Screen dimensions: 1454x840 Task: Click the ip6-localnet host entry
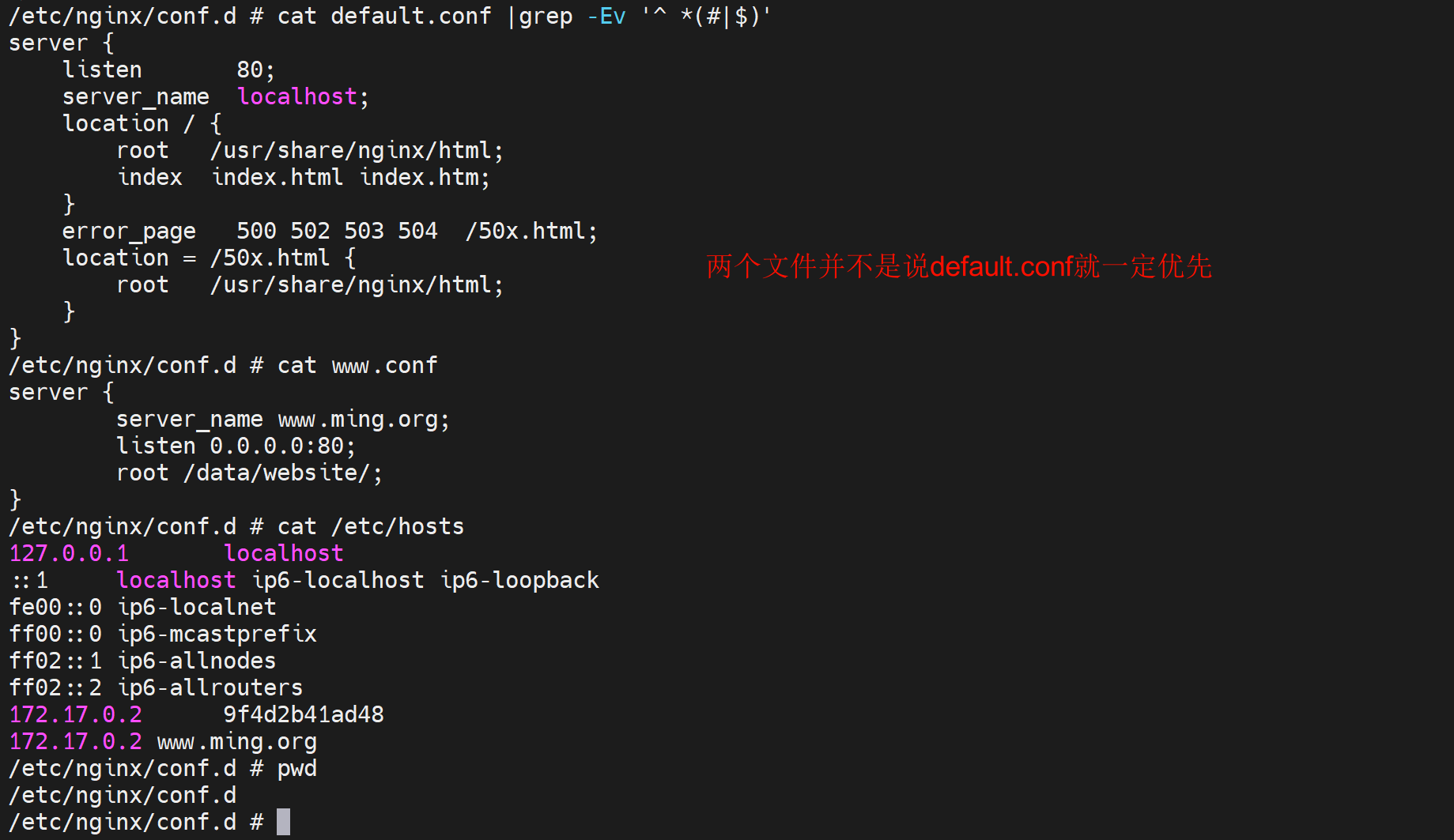pyautogui.click(x=197, y=607)
